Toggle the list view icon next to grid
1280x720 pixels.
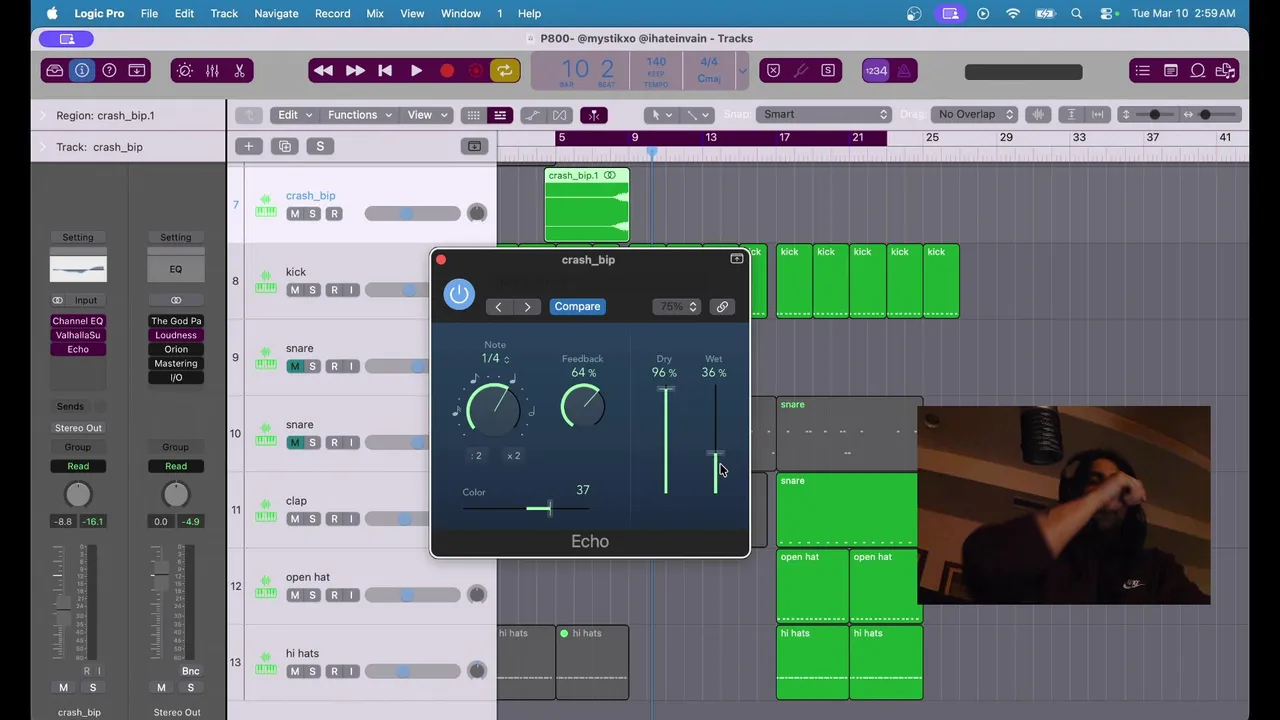pyautogui.click(x=500, y=115)
